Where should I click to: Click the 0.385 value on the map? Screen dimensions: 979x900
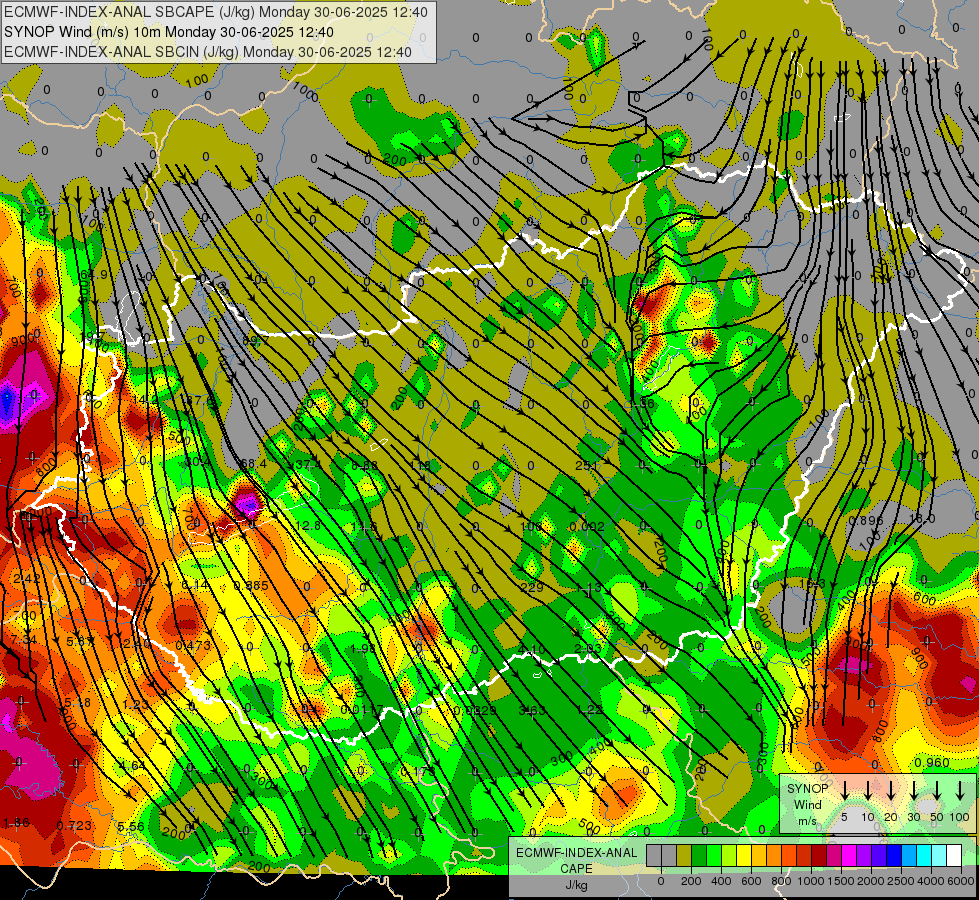tap(251, 586)
